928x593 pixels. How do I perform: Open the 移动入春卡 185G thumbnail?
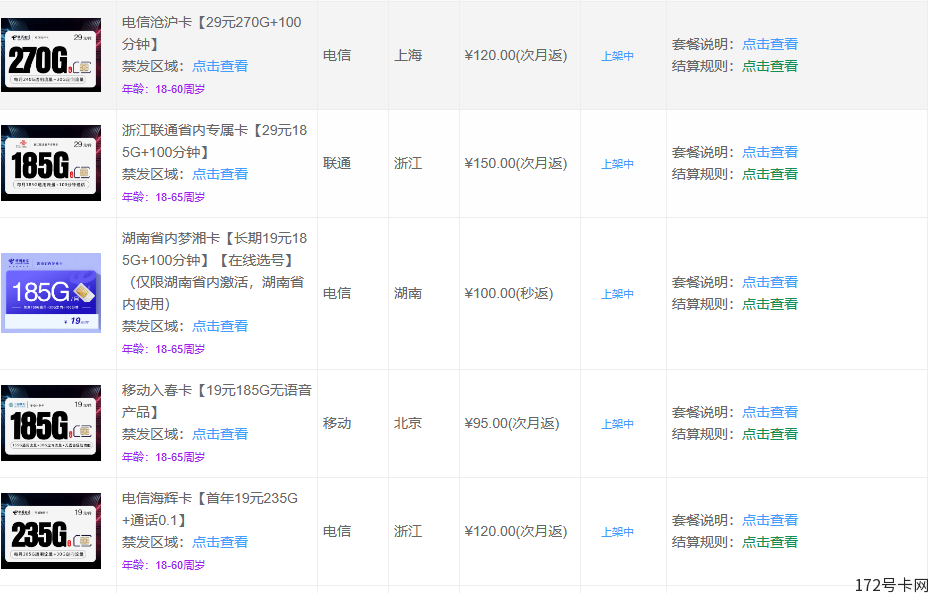(x=51, y=423)
